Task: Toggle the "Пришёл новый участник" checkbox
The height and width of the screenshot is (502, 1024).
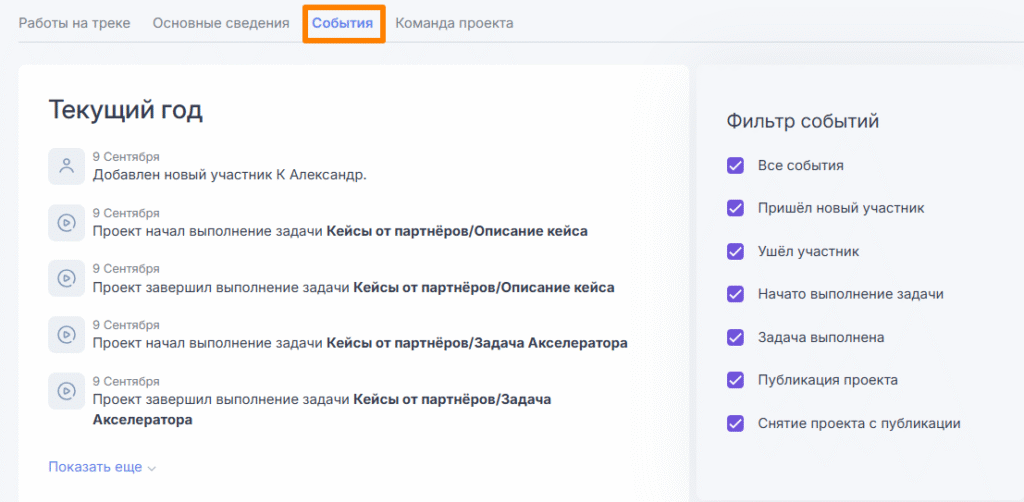Action: (x=736, y=209)
